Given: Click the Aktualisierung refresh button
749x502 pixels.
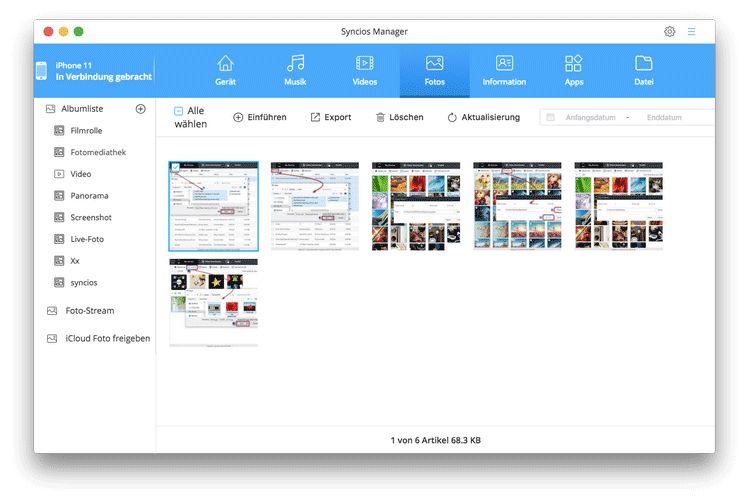Looking at the screenshot, I should click(x=483, y=117).
